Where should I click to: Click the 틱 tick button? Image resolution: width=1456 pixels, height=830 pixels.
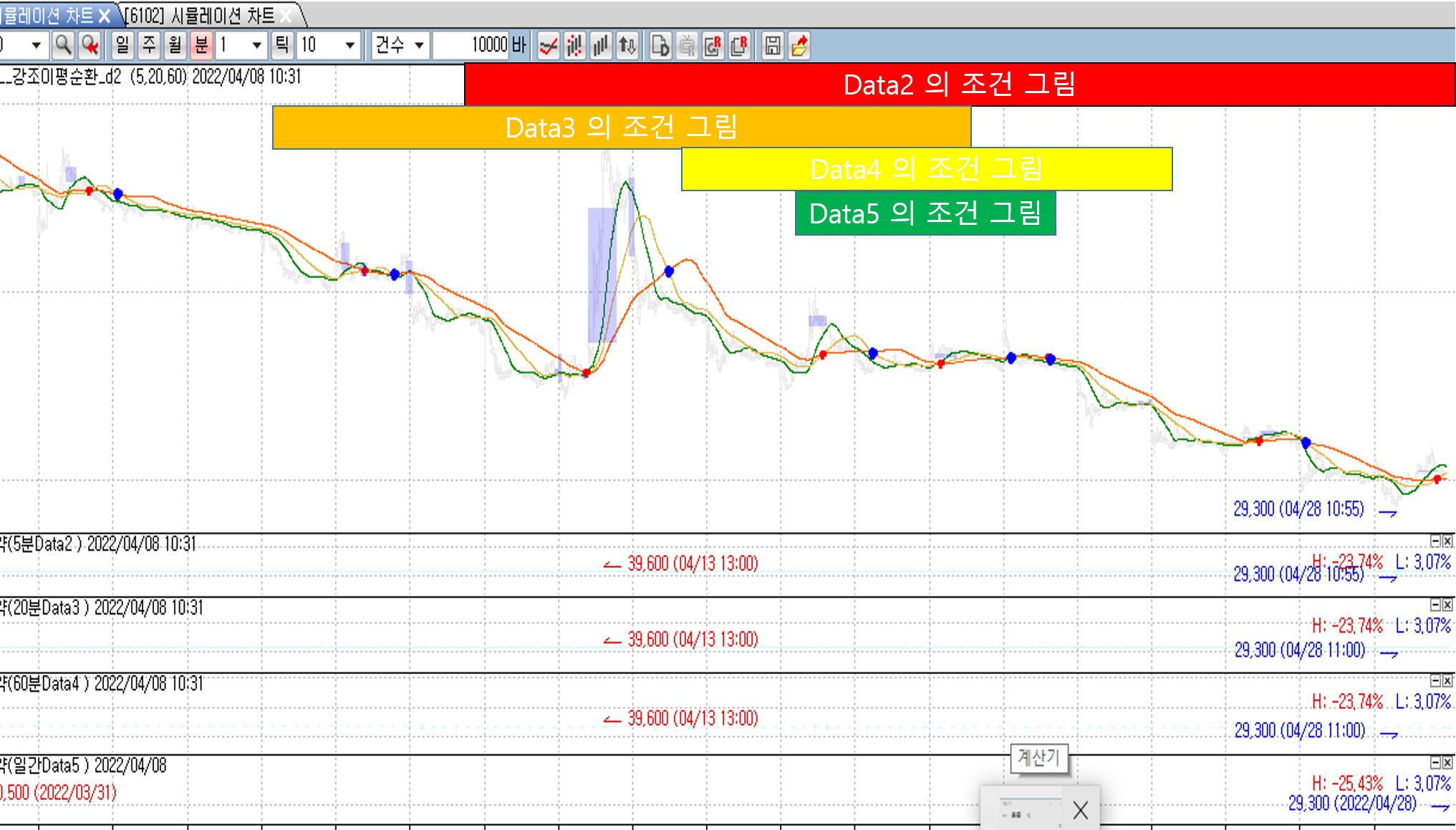pos(282,46)
